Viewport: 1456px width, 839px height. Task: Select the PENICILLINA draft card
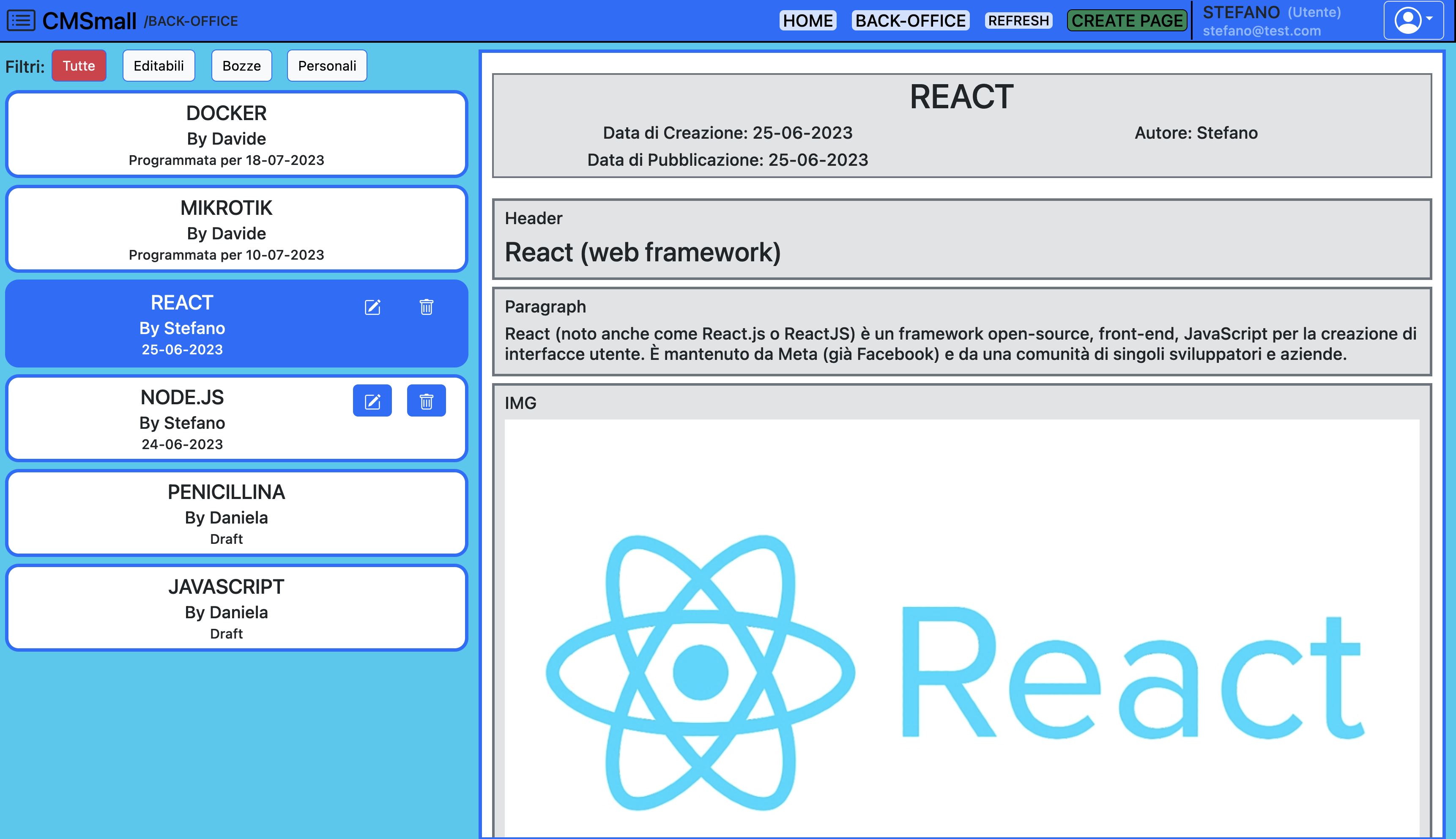236,513
